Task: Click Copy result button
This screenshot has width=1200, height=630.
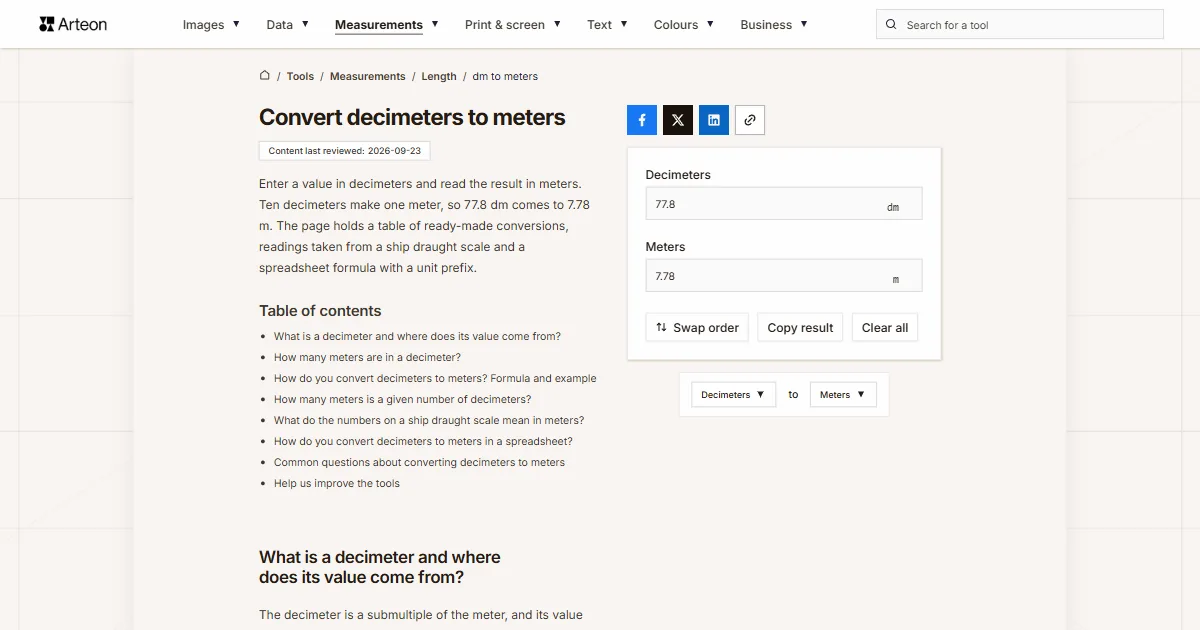Action: [x=800, y=328]
